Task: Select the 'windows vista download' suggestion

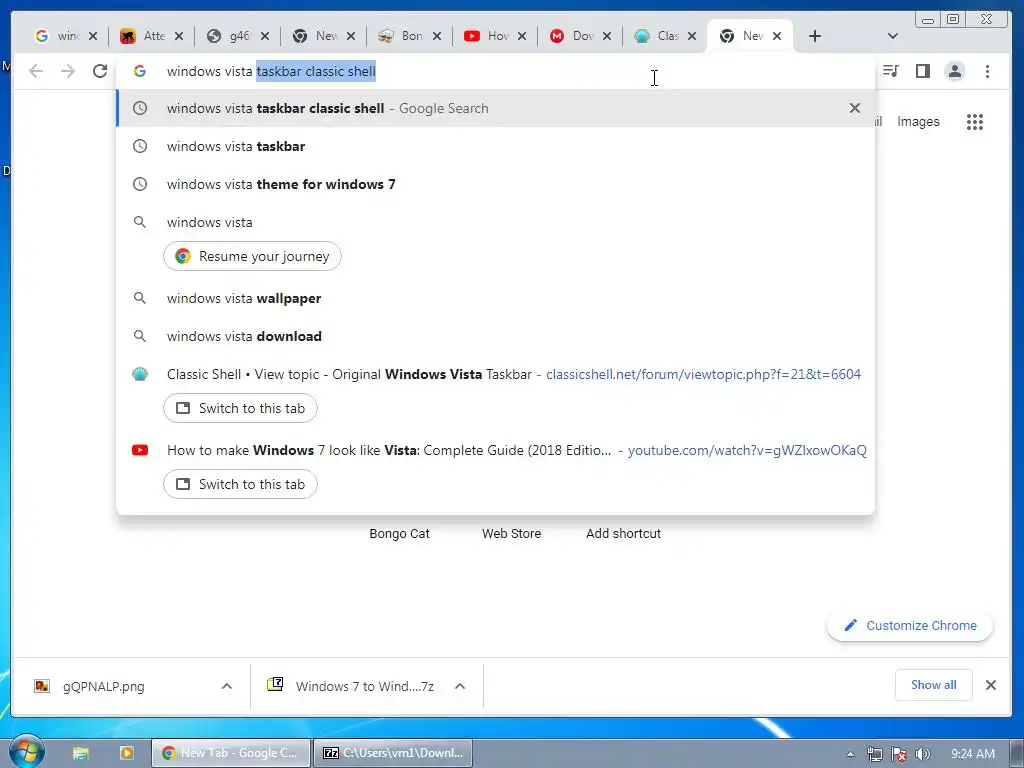Action: [496, 336]
